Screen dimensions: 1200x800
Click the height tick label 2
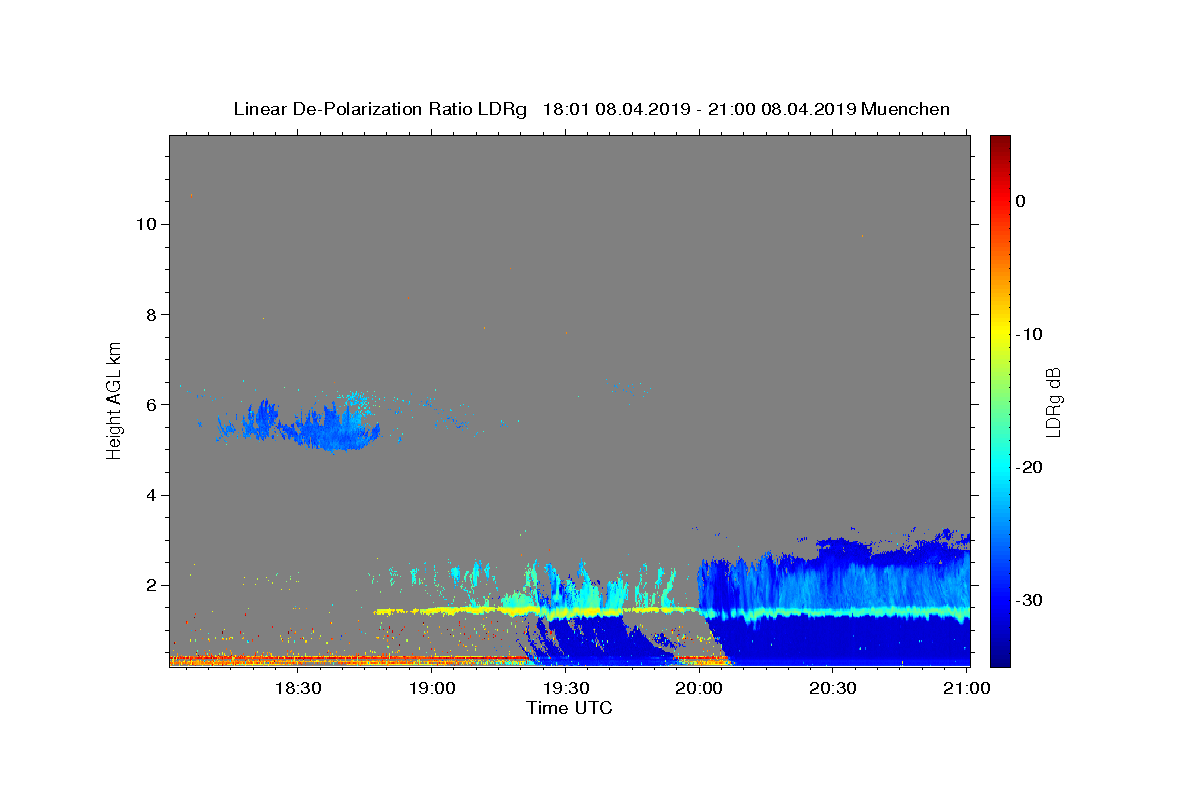point(150,585)
